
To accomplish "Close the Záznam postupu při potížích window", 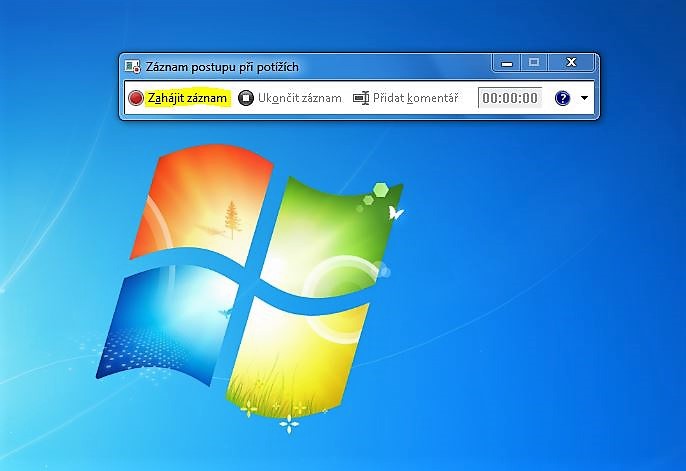I will (571, 62).
